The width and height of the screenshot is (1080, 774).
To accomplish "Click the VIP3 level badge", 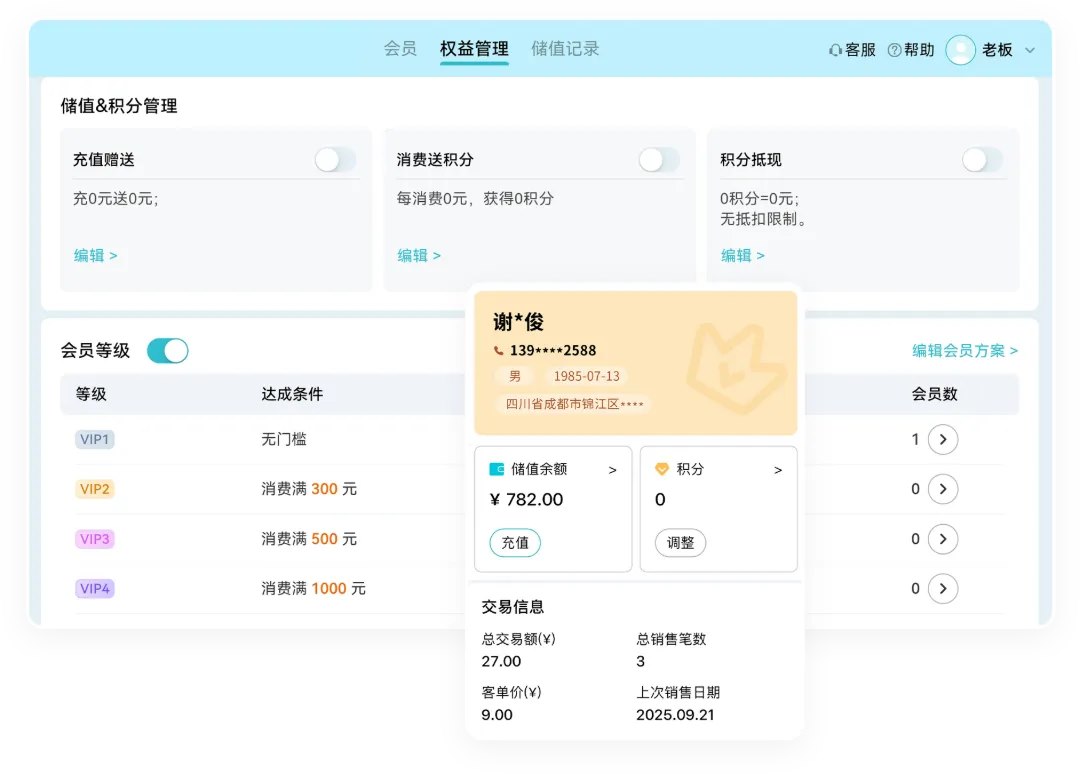I will coord(94,538).
